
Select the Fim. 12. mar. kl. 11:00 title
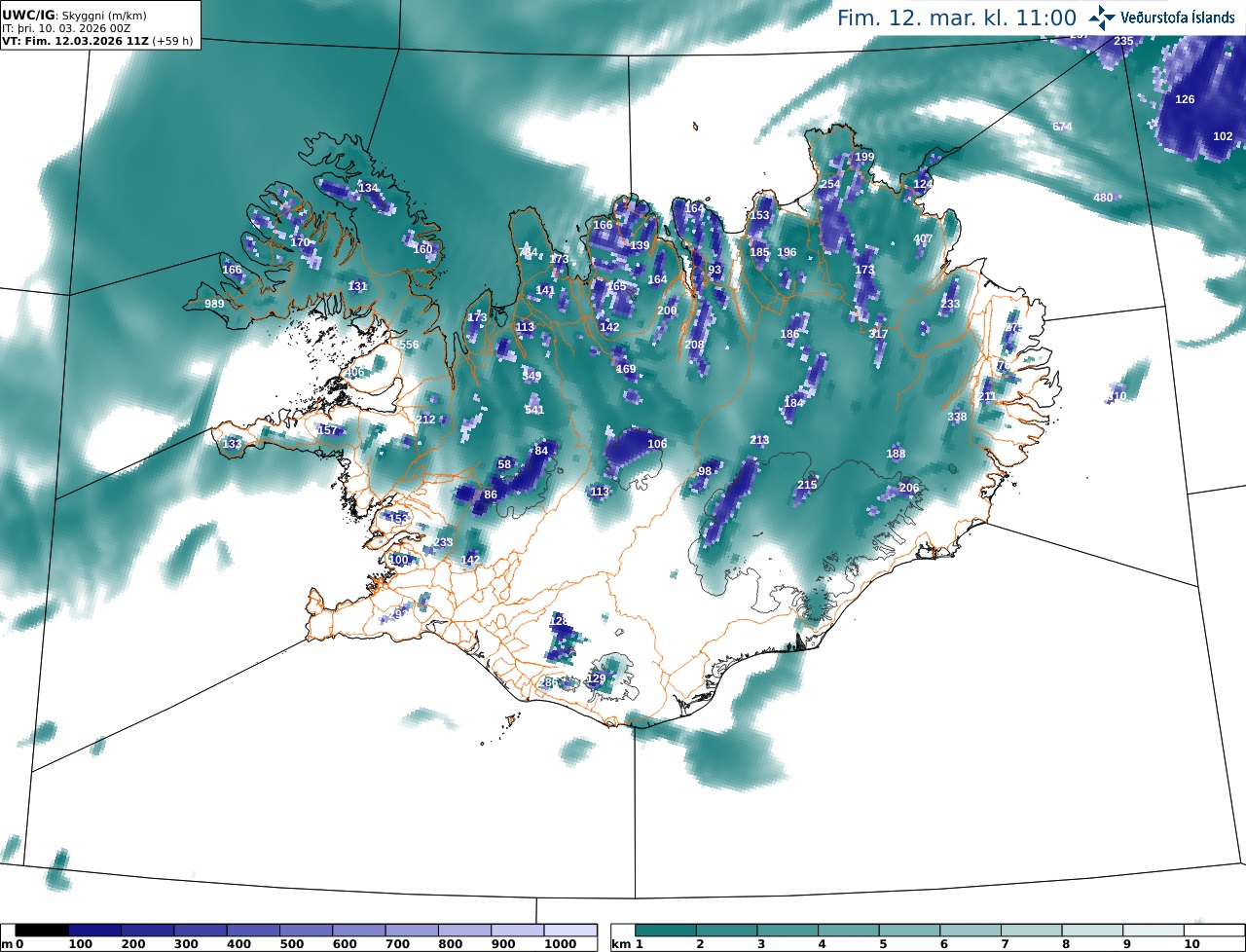click(958, 18)
